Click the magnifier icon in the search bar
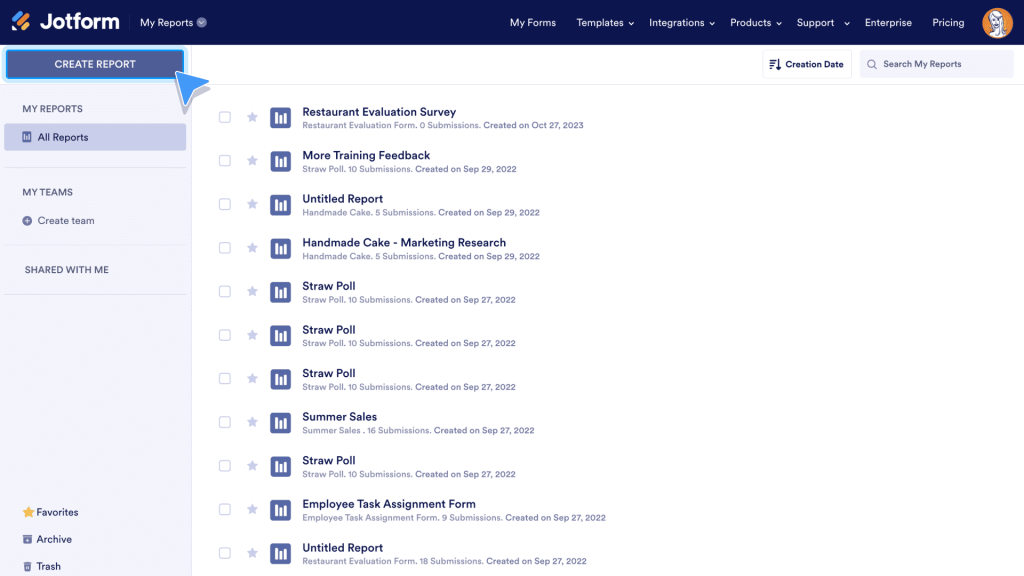The height and width of the screenshot is (576, 1024). (x=873, y=63)
